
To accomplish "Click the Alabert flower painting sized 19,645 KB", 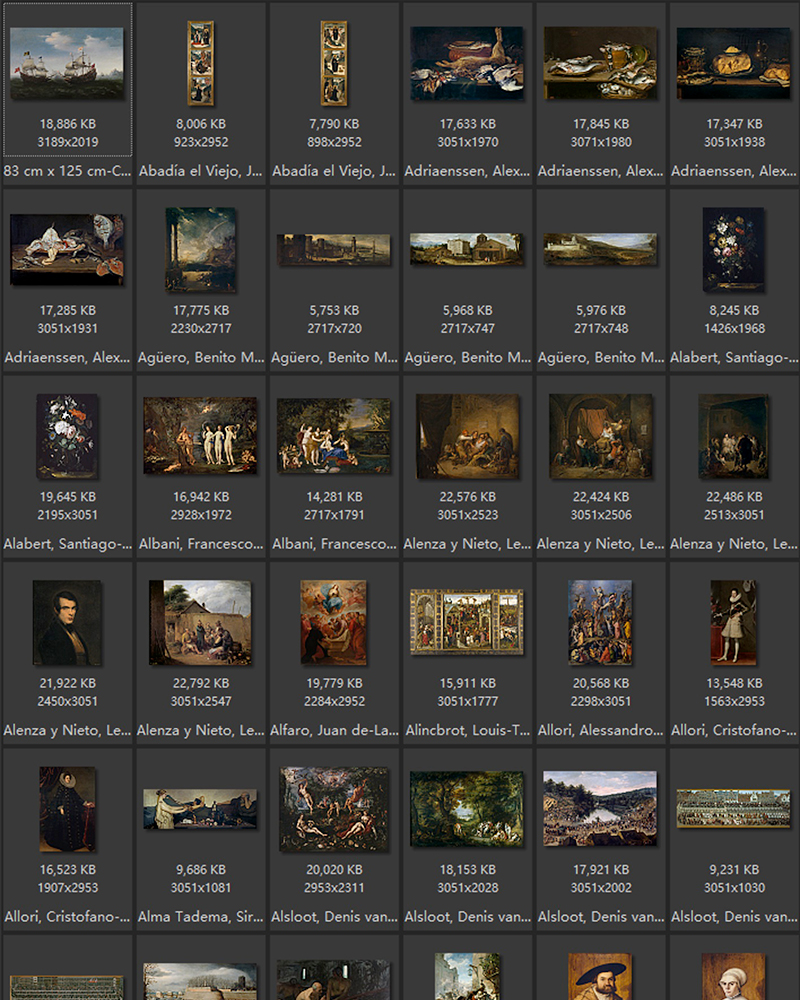I will [67, 436].
